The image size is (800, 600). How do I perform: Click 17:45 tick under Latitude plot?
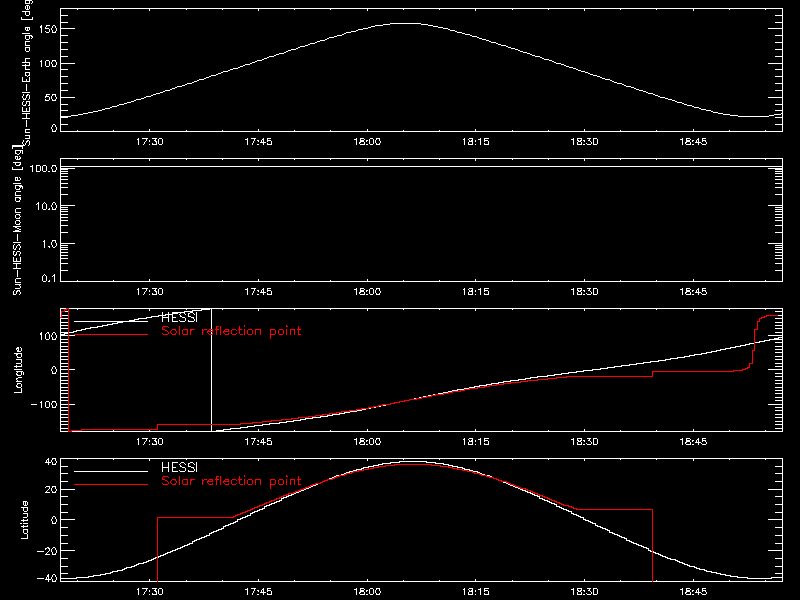(x=258, y=592)
